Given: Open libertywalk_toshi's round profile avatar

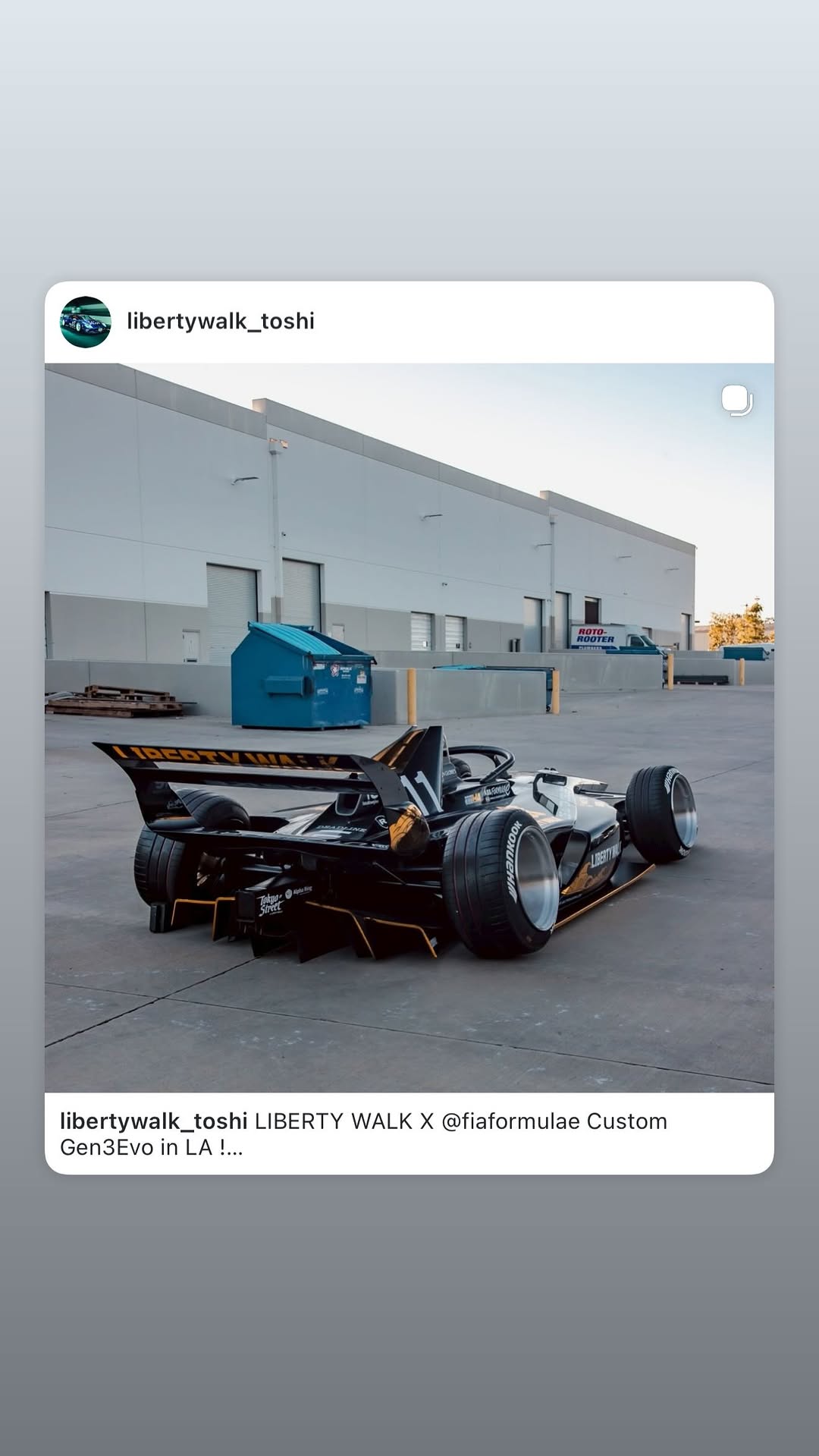Looking at the screenshot, I should (86, 322).
